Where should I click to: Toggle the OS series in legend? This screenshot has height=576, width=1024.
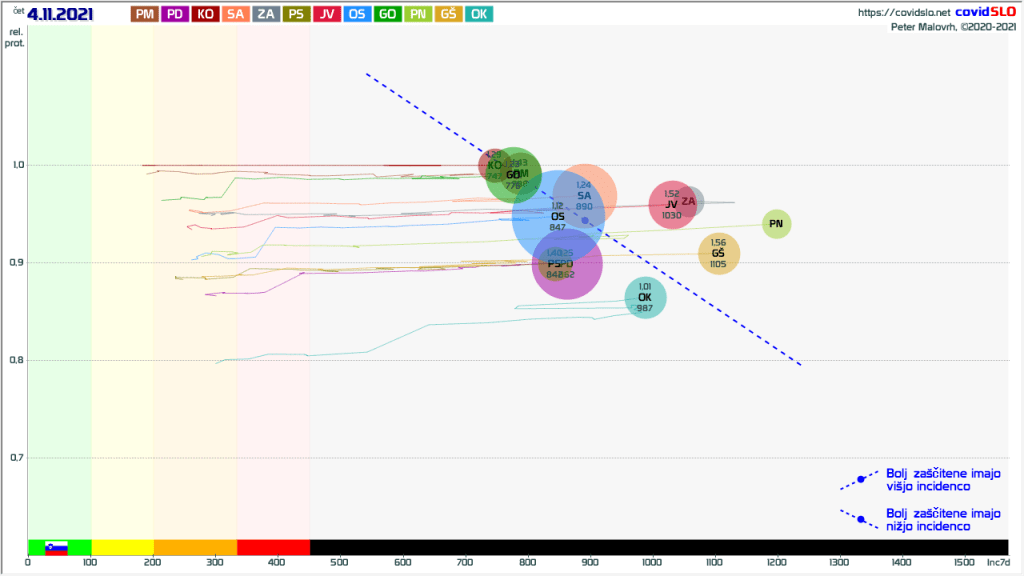356,14
